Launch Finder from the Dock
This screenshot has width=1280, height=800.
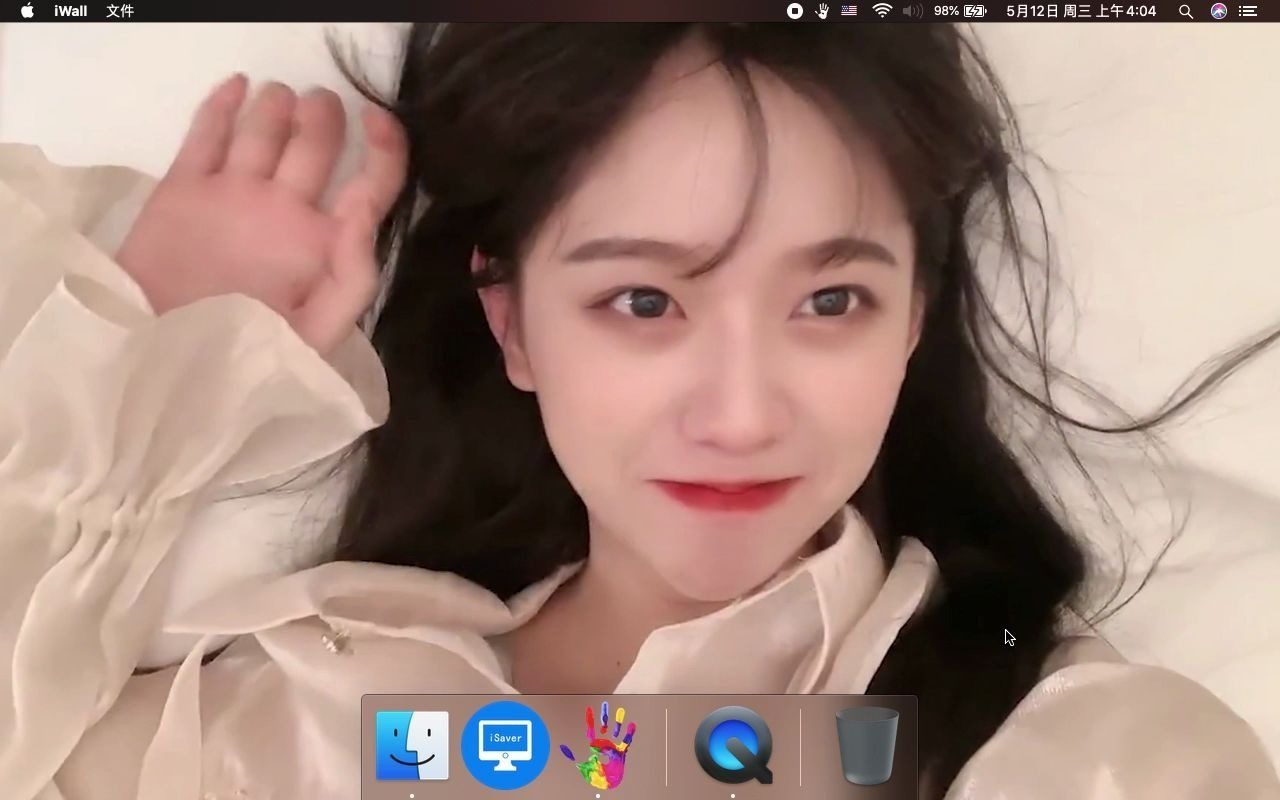point(412,745)
